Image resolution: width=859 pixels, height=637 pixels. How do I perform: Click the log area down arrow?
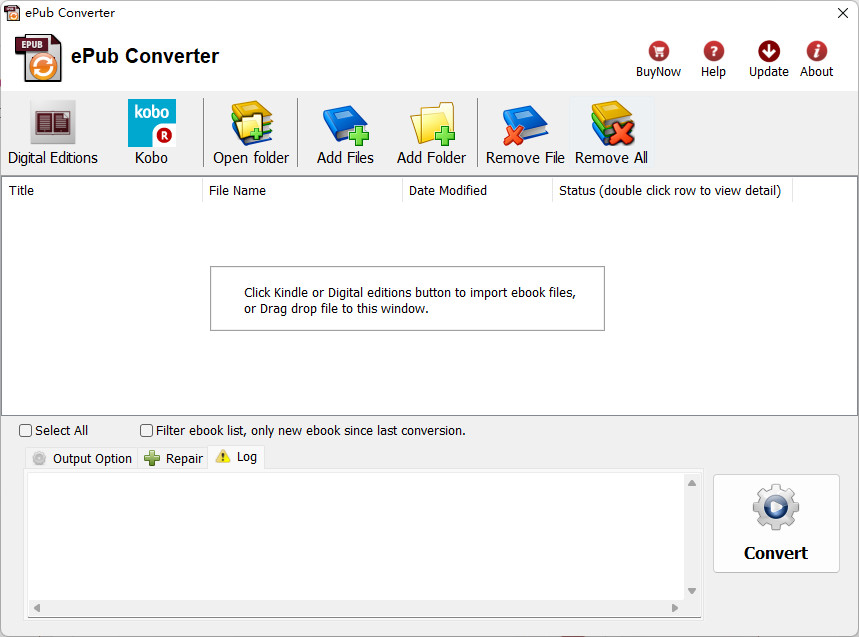pos(692,591)
